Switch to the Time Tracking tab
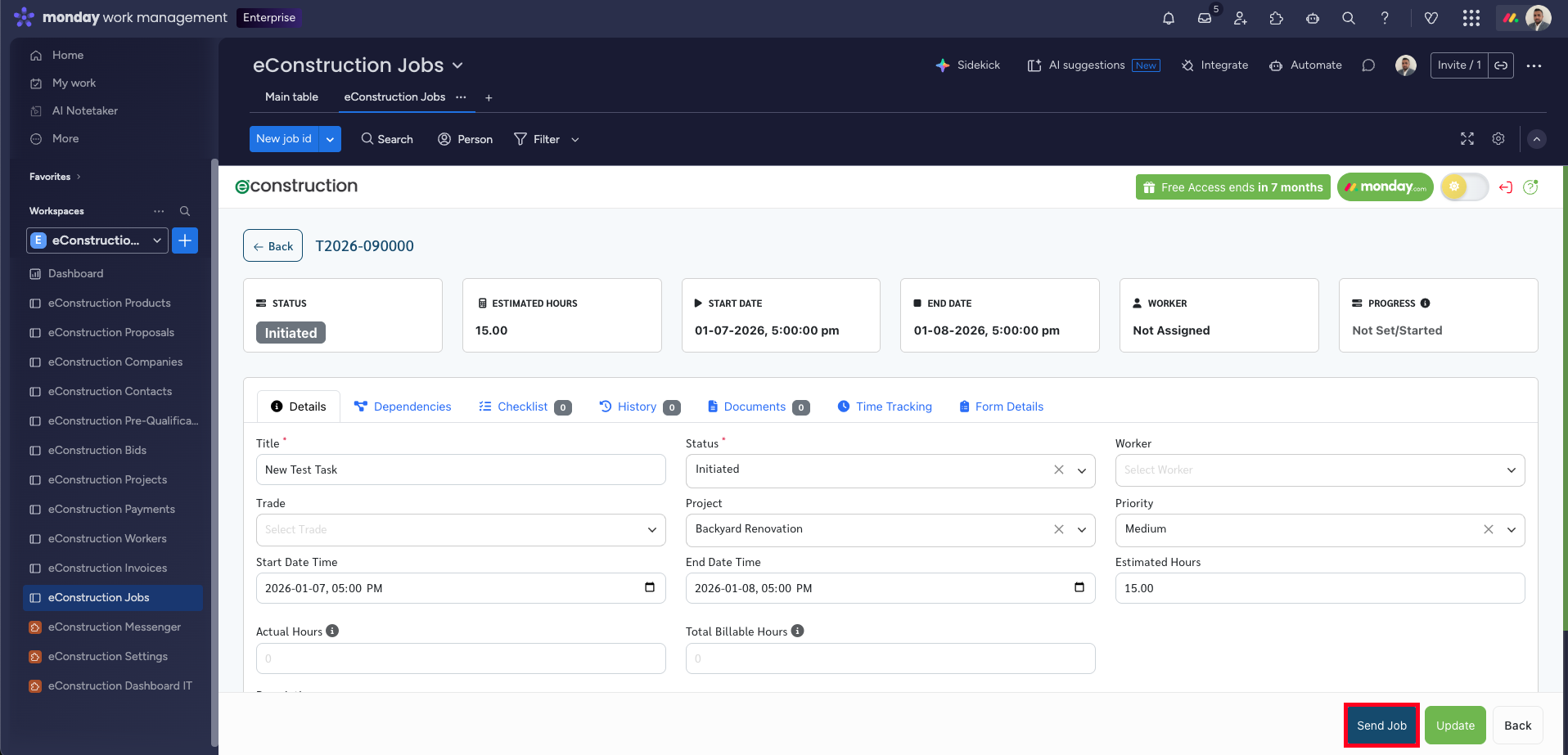The image size is (1568, 755). click(885, 407)
